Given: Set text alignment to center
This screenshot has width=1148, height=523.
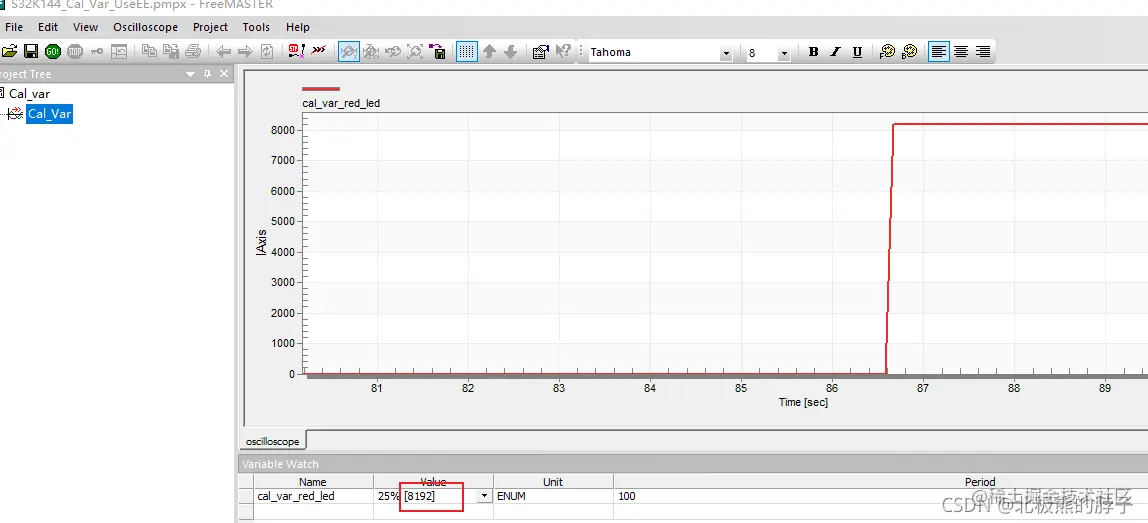Looking at the screenshot, I should coord(961,52).
